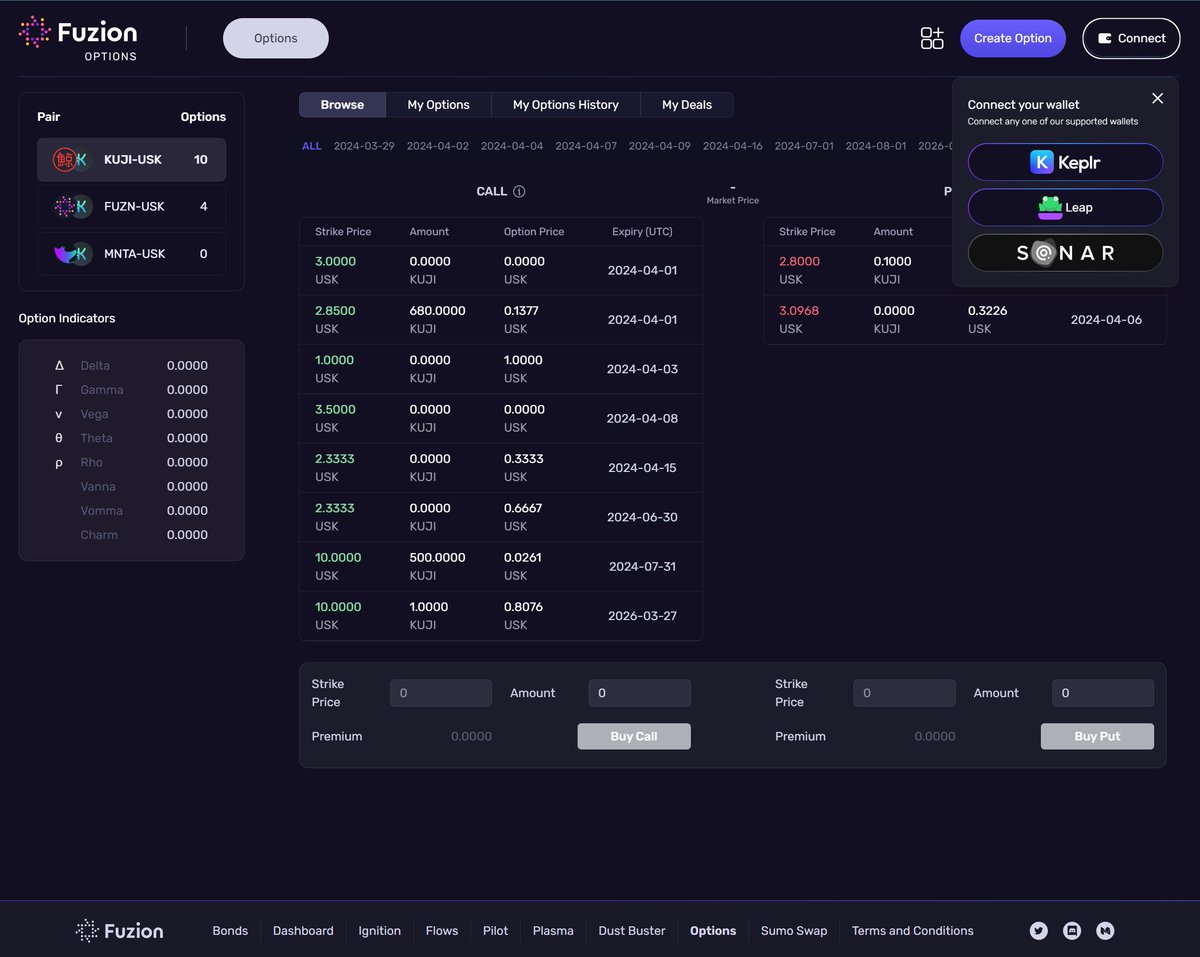Open Flows link in footer
Viewport: 1200px width, 957px height.
442,931
